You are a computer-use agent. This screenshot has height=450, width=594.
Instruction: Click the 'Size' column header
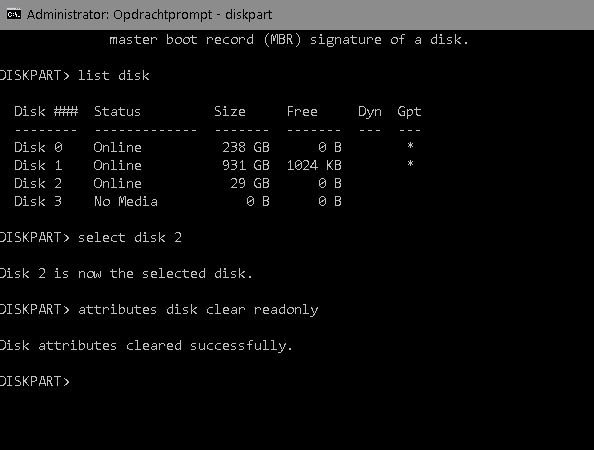[230, 111]
